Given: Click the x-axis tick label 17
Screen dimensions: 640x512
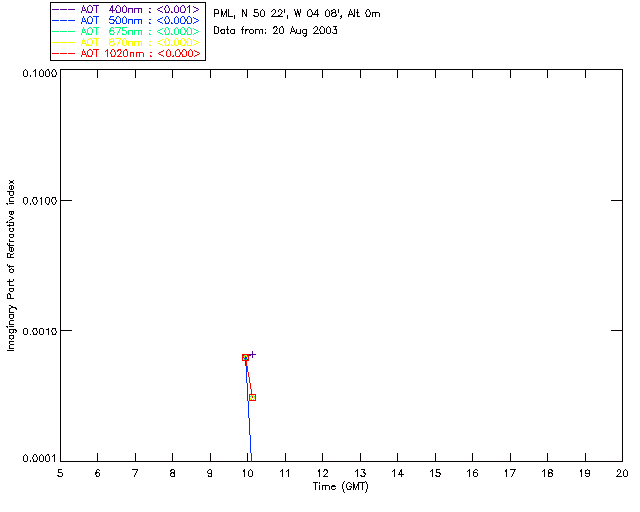Looking at the screenshot, I should coord(510,473).
